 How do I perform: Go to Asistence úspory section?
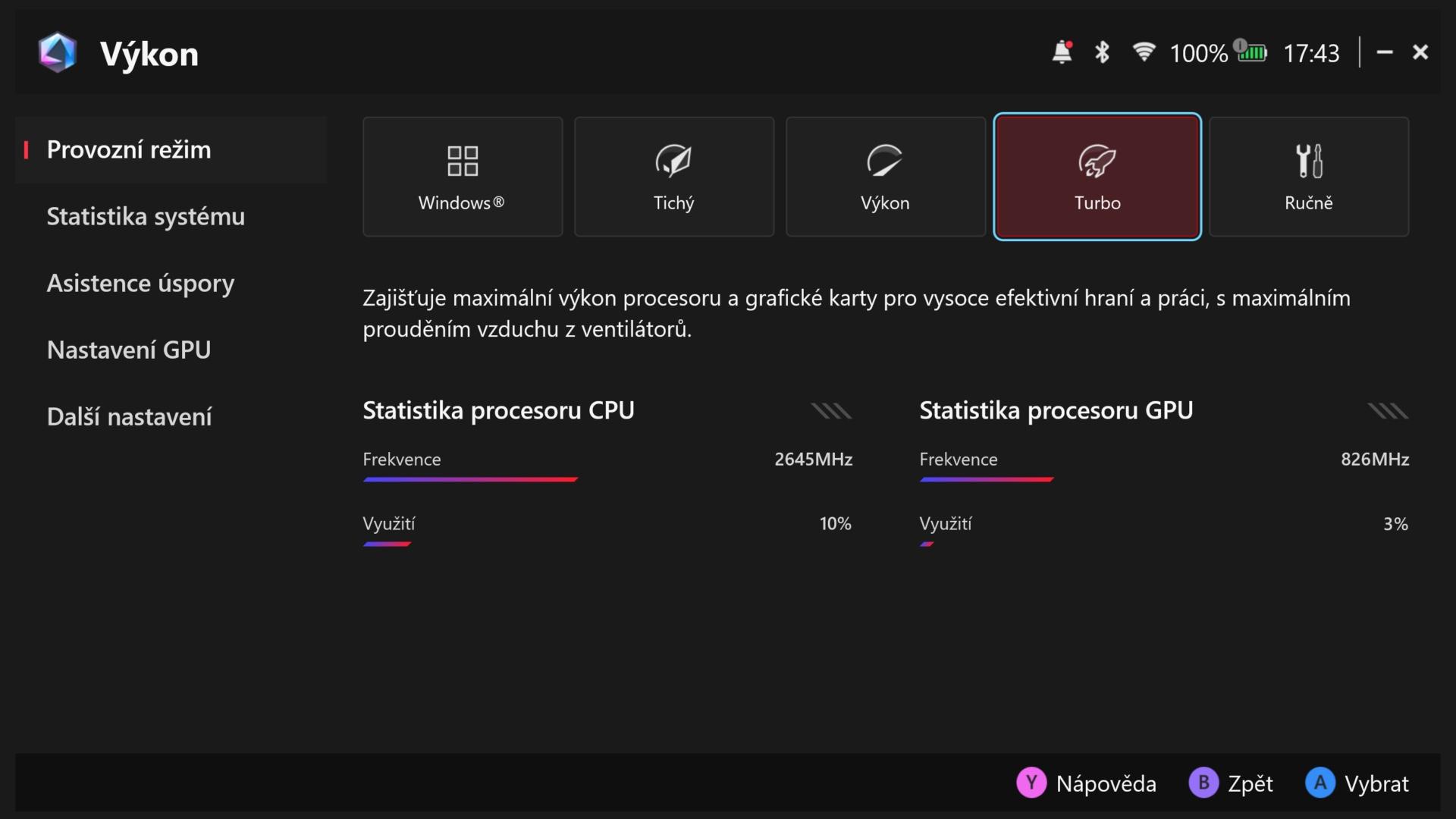point(140,284)
